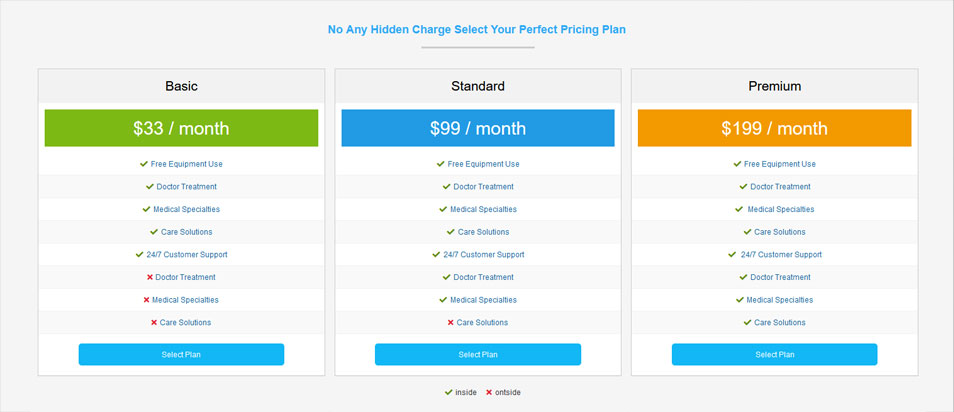Click the green checkmark beside Basic Free Equipment Use
954x412 pixels.
click(144, 164)
